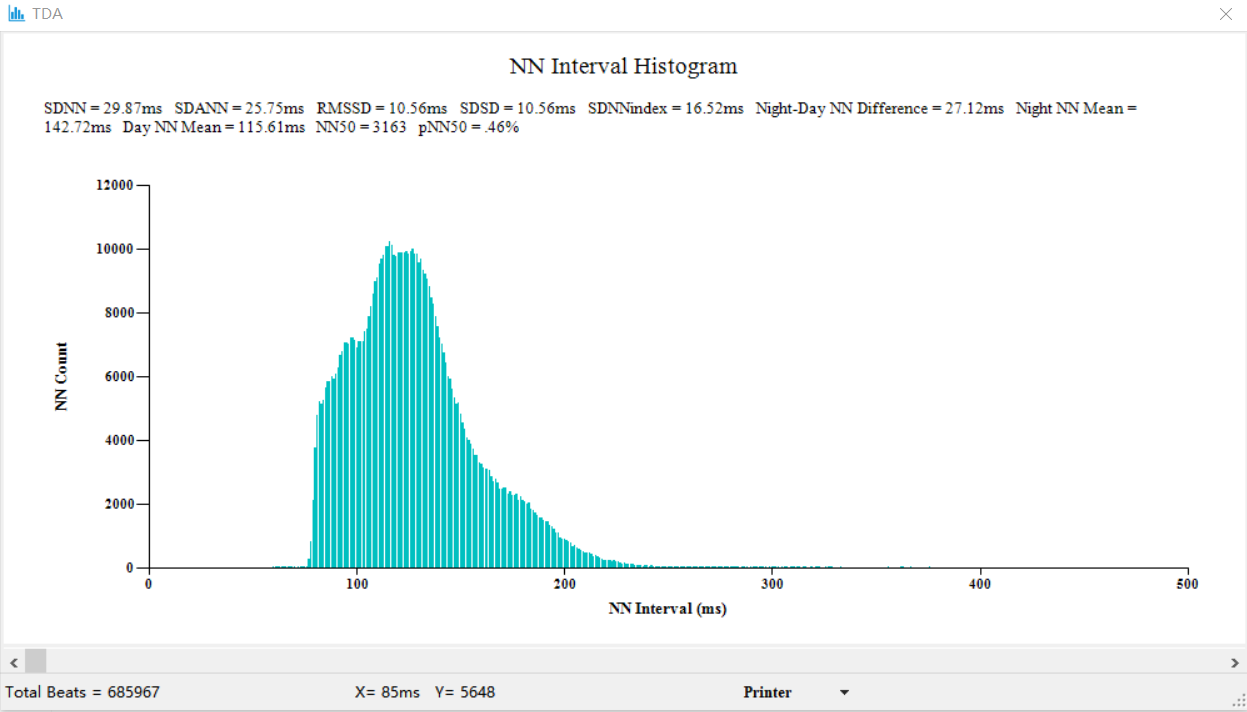Click the resize grip at window corner

coord(1238,702)
